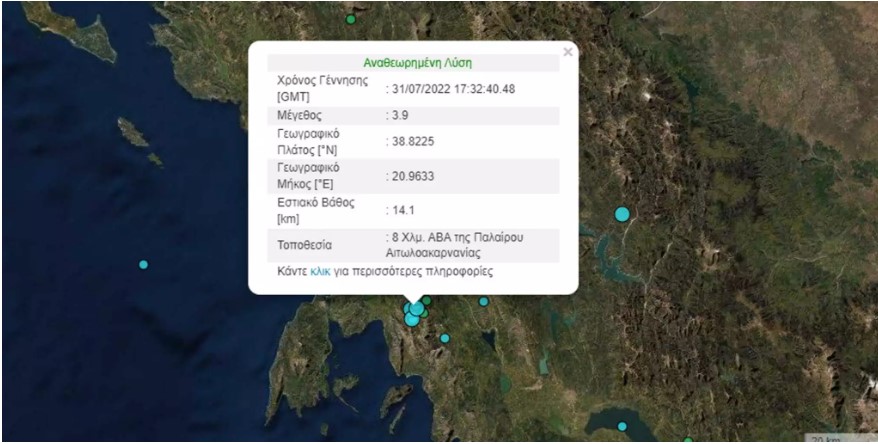Click the 'Μέγεθος' row label
The width and height of the screenshot is (878, 444).
click(x=299, y=115)
